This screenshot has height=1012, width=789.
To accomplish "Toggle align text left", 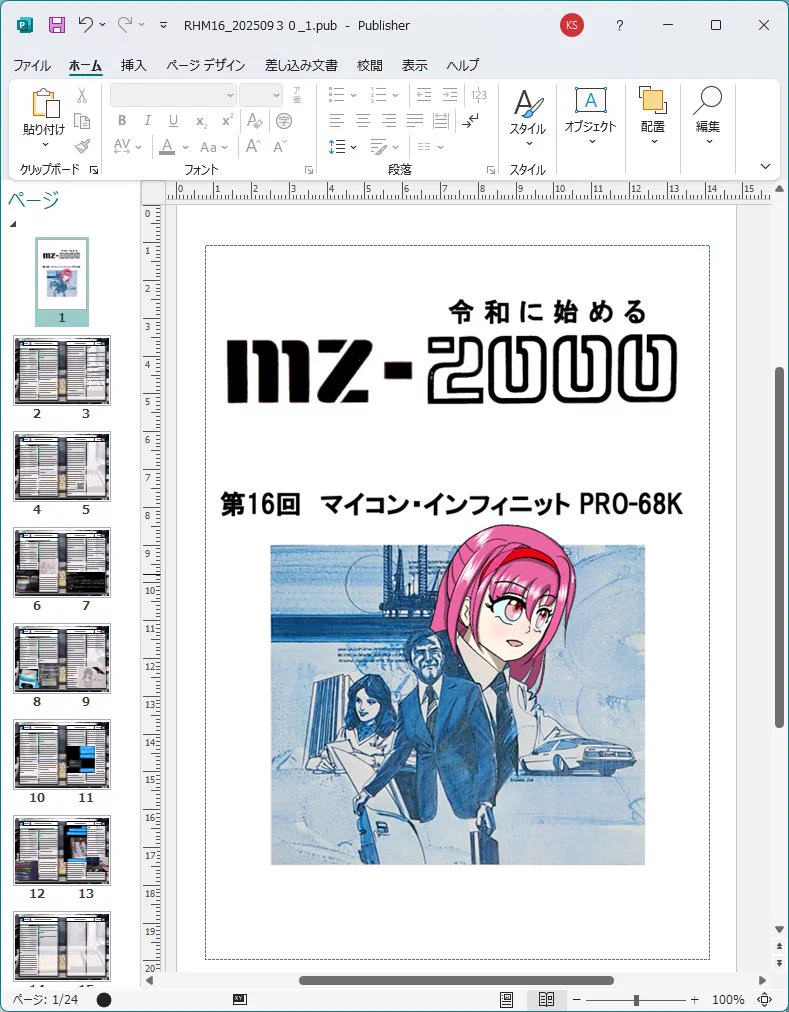I will coord(336,121).
